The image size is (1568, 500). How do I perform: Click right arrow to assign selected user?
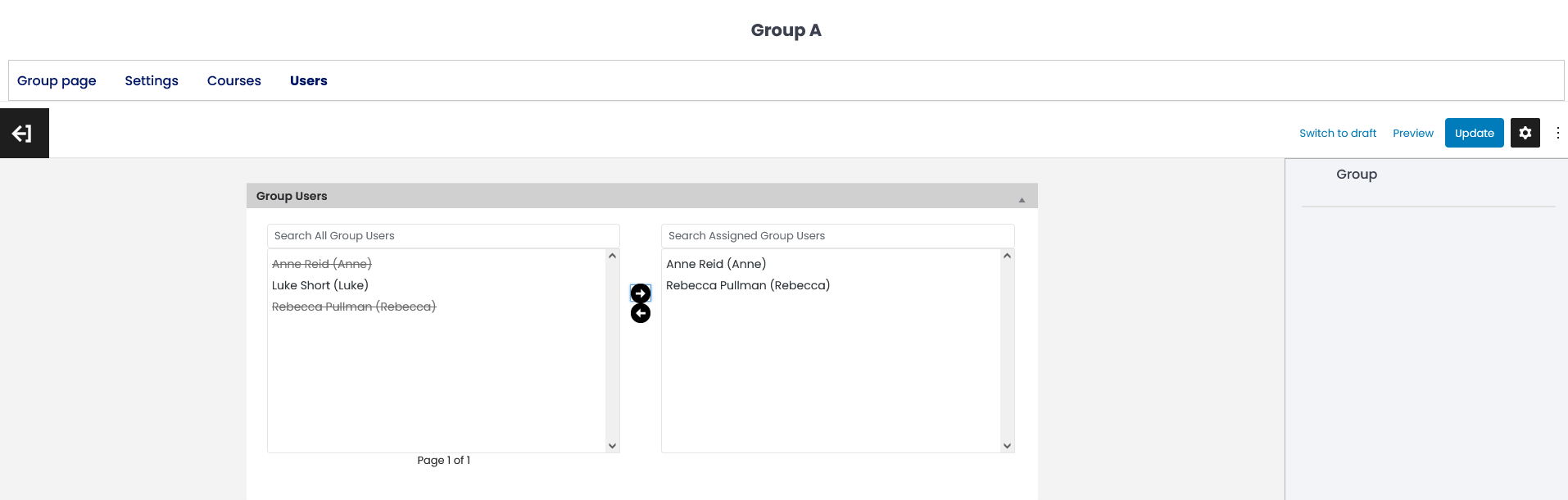641,293
